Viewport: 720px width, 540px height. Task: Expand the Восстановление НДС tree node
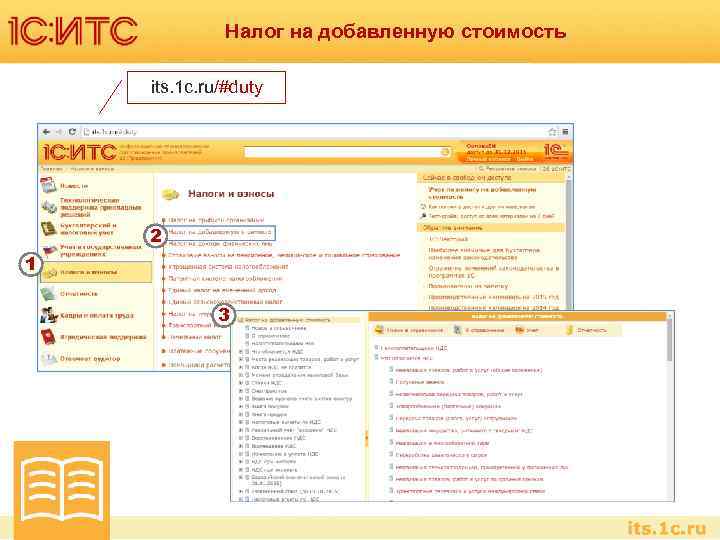click(241, 438)
